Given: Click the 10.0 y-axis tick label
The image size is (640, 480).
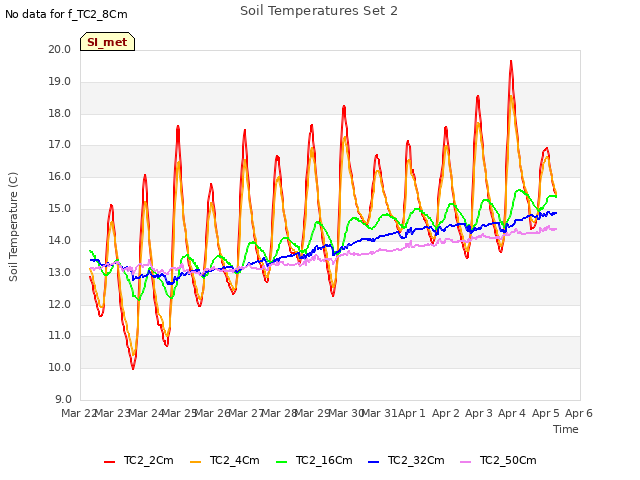Looking at the screenshot, I should point(60,367).
